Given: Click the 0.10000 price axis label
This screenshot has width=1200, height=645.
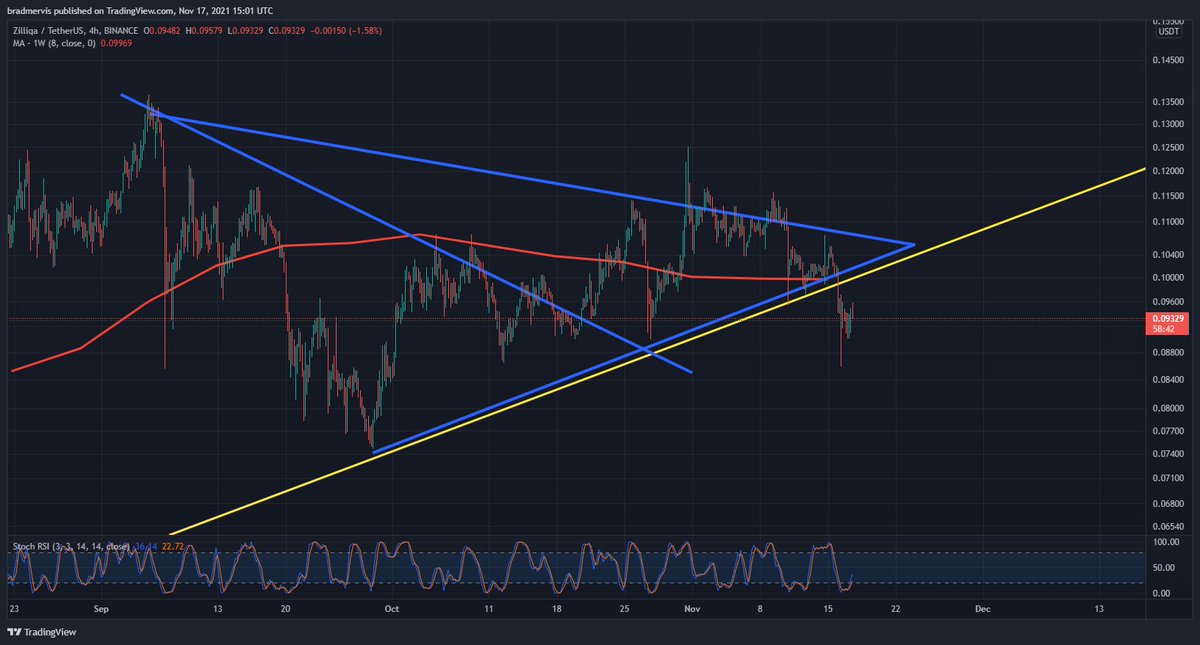Looking at the screenshot, I should click(1168, 278).
